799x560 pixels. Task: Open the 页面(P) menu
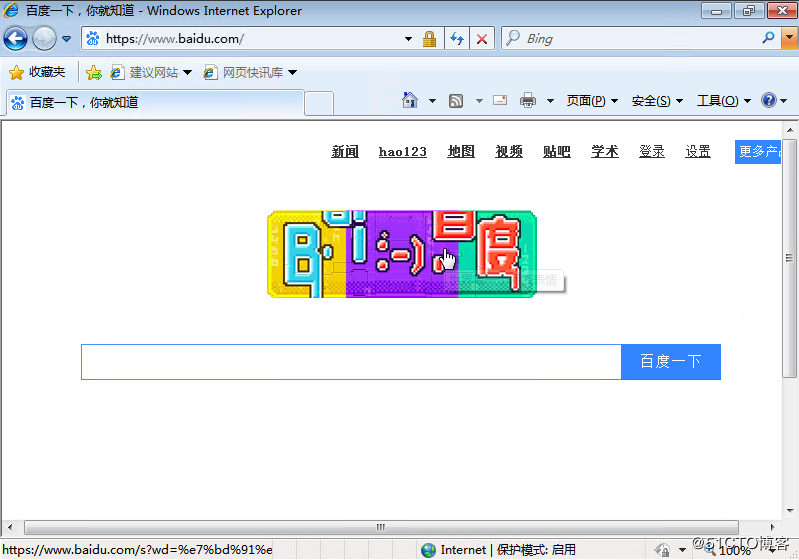591,101
